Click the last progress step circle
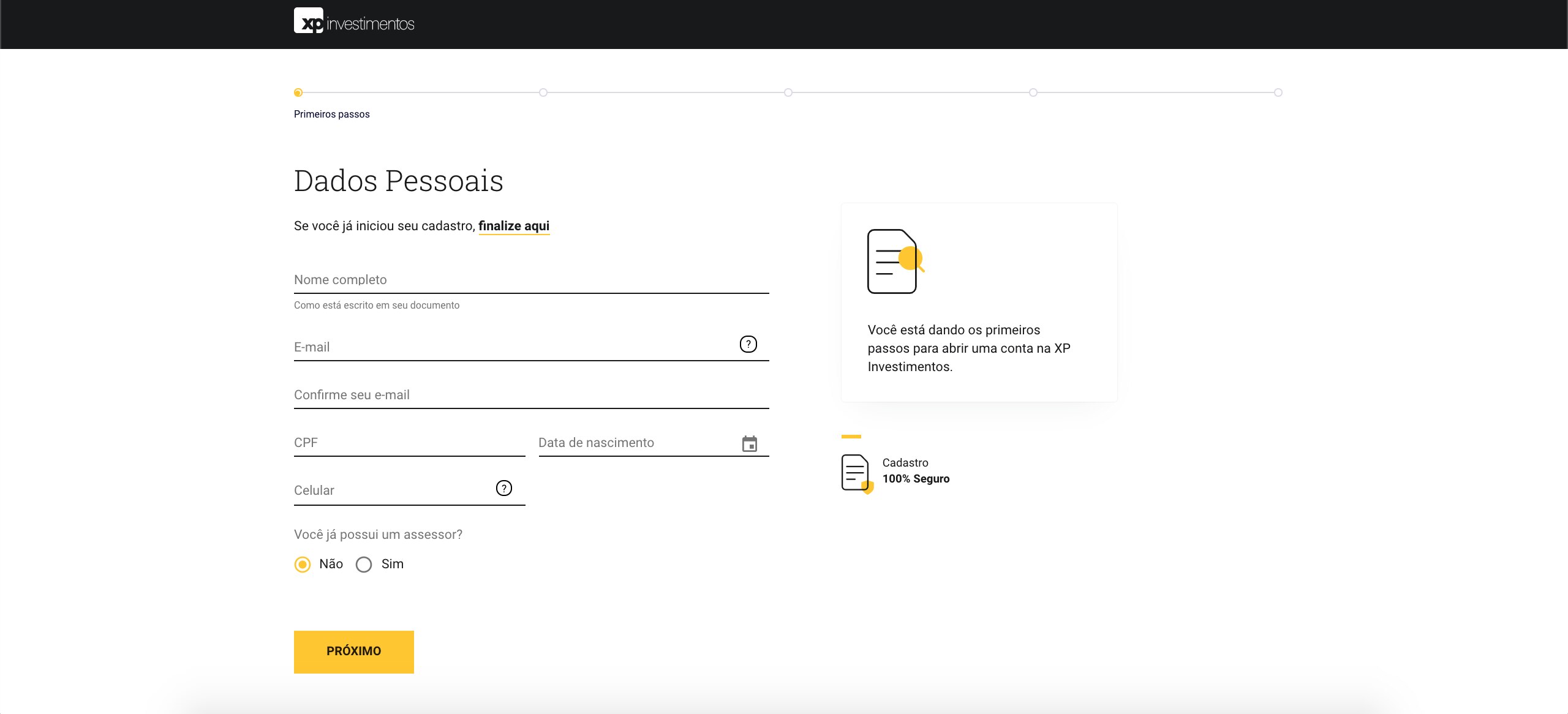This screenshot has height=714, width=1568. [x=1278, y=92]
